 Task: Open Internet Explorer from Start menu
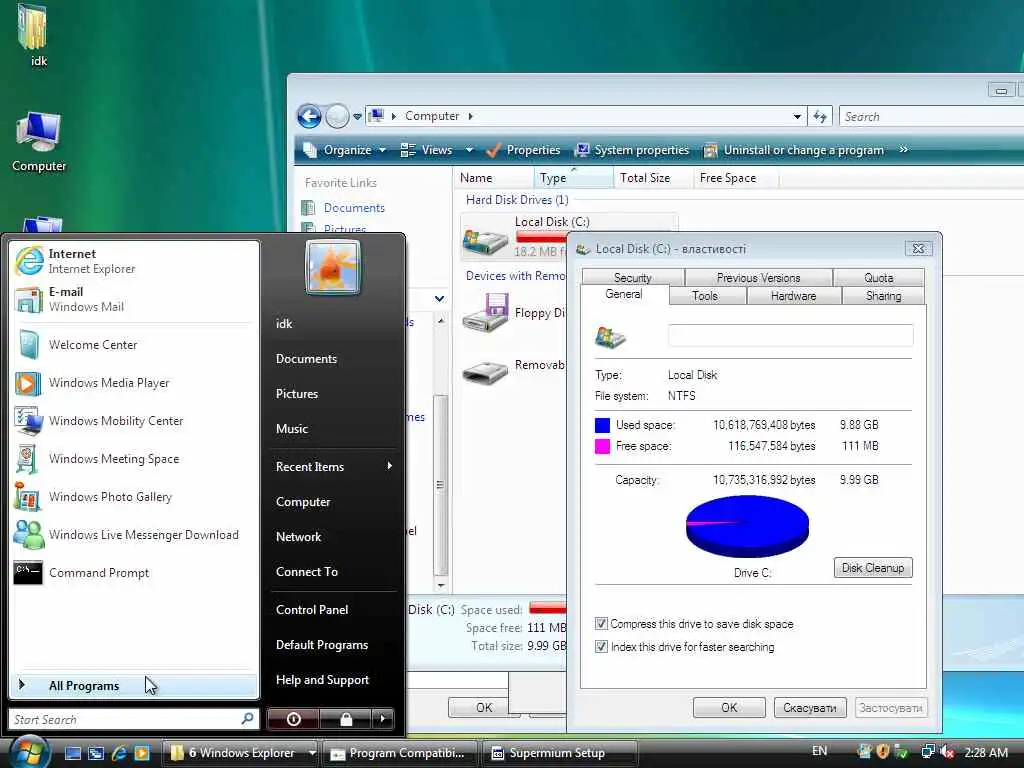point(135,261)
